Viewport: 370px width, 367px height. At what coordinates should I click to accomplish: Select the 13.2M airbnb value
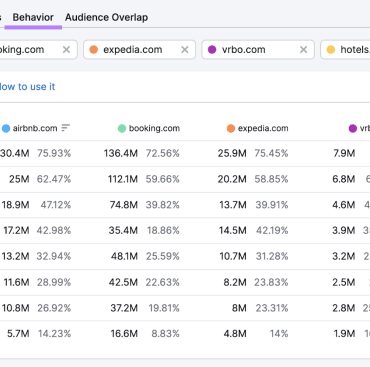15,256
